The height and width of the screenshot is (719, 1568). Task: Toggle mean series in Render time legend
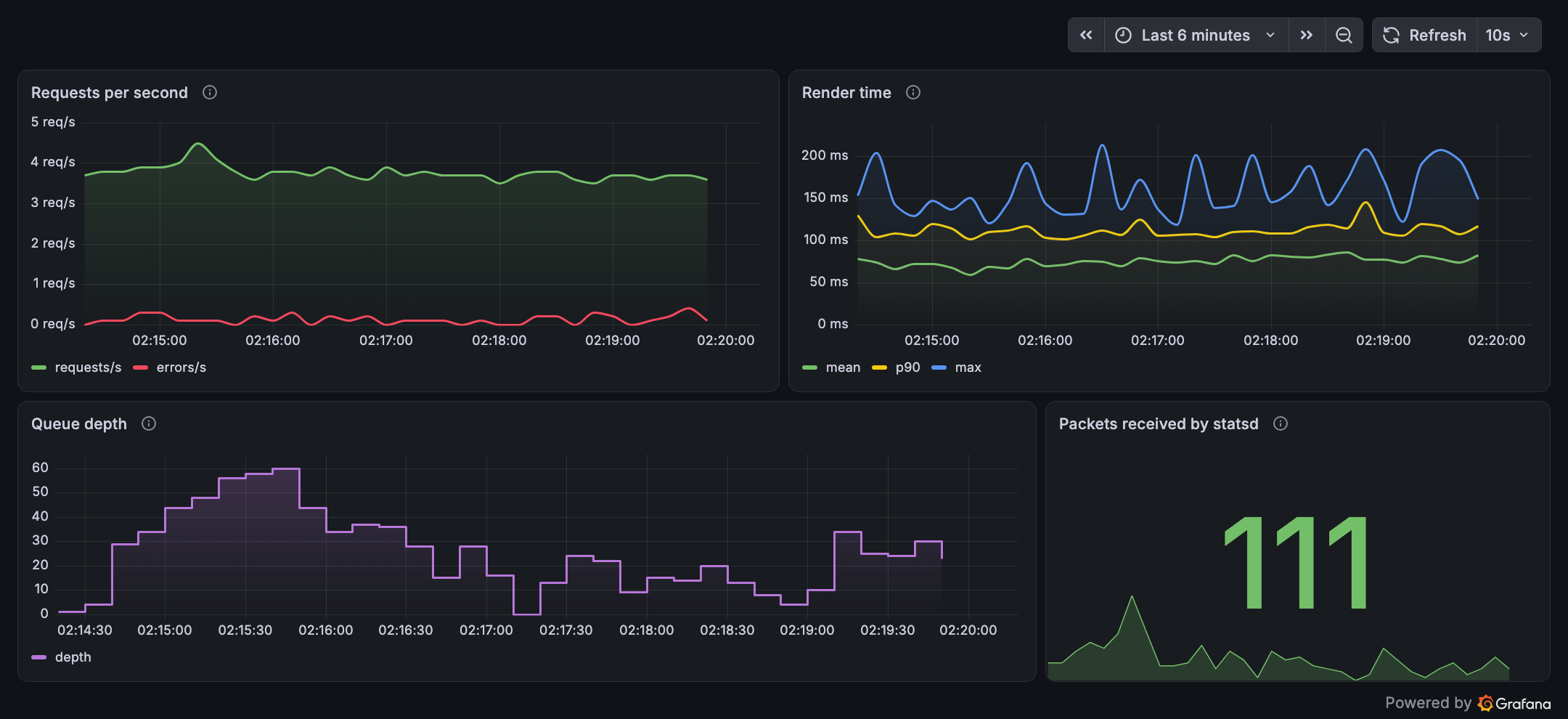[843, 367]
